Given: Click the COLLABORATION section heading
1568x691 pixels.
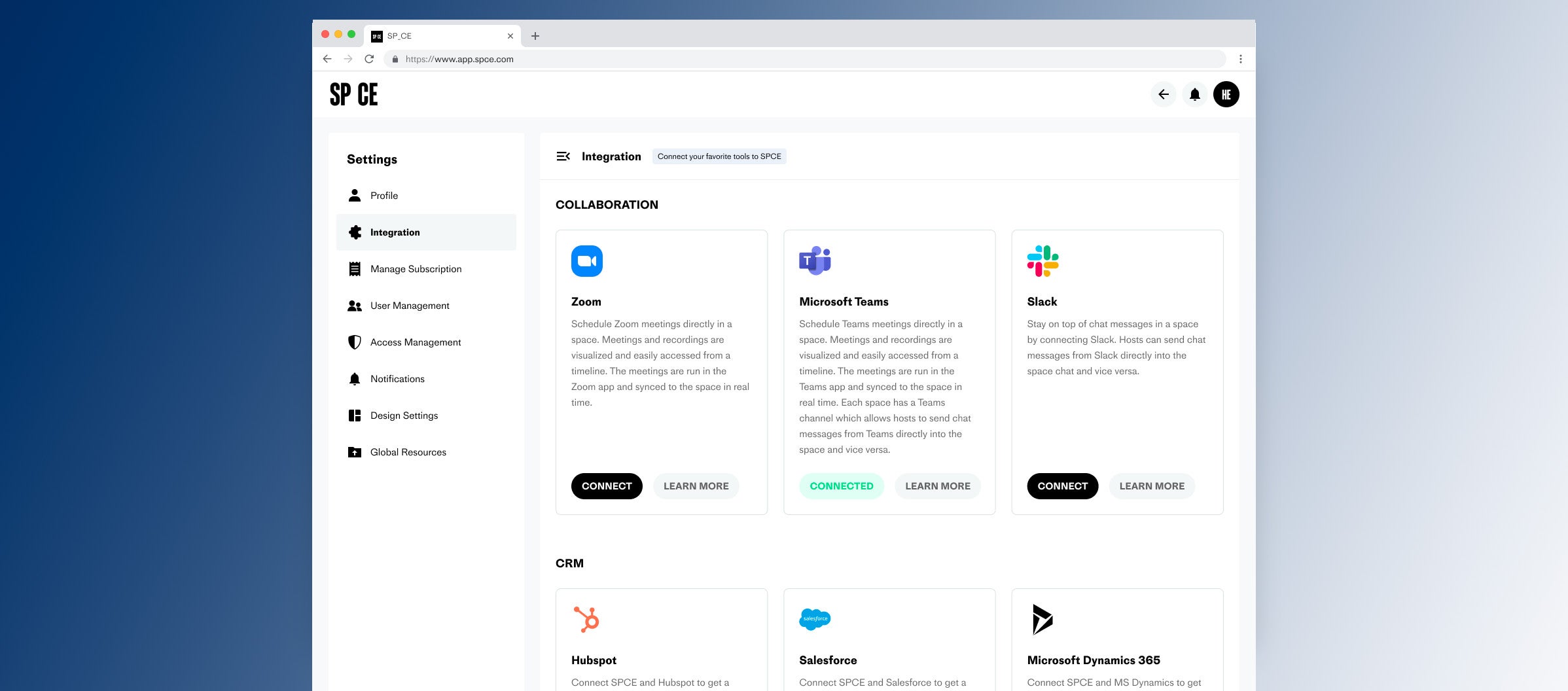Looking at the screenshot, I should 607,205.
